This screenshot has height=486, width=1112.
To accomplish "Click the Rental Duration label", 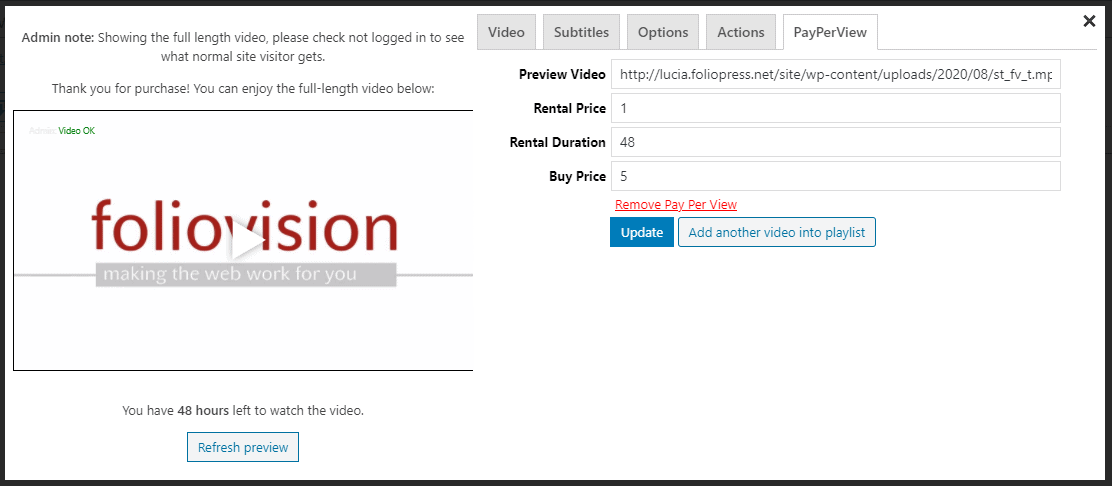I will [x=558, y=142].
